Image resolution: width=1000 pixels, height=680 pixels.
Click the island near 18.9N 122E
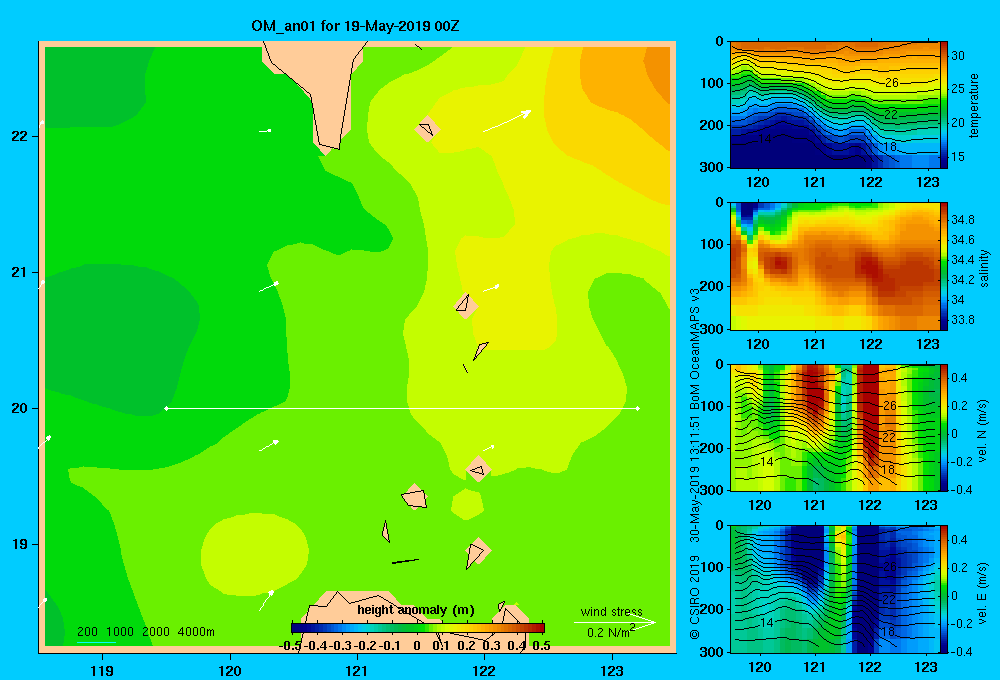pos(476,552)
